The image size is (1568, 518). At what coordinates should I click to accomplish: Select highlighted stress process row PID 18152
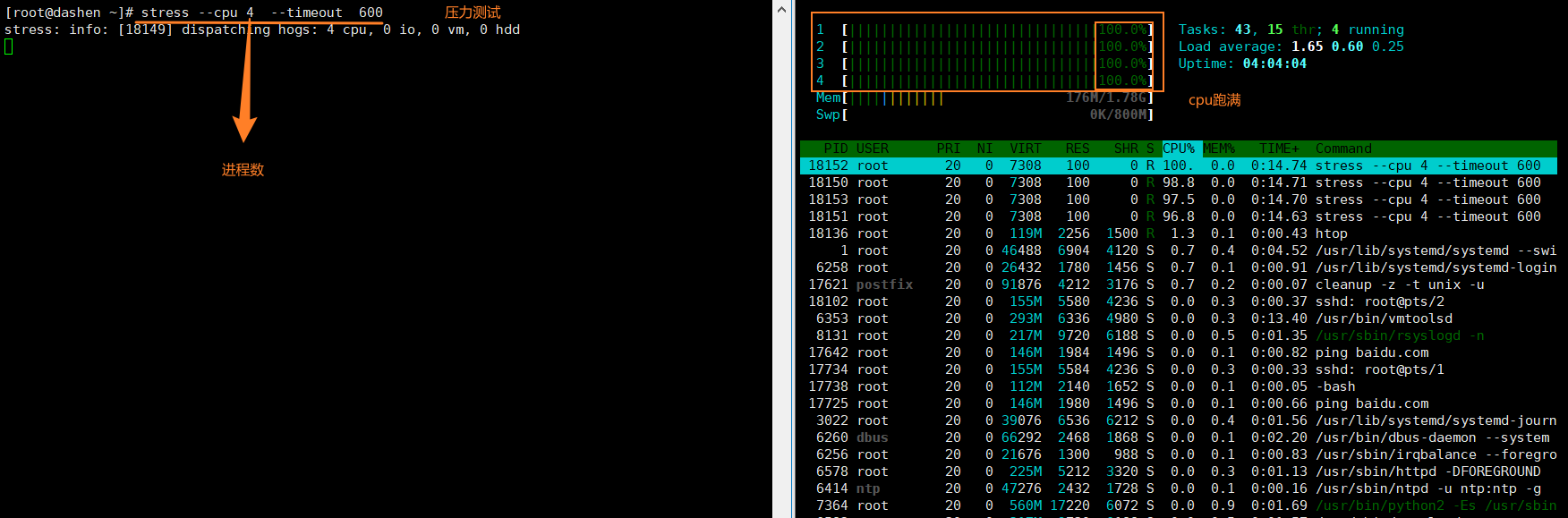click(x=1179, y=166)
